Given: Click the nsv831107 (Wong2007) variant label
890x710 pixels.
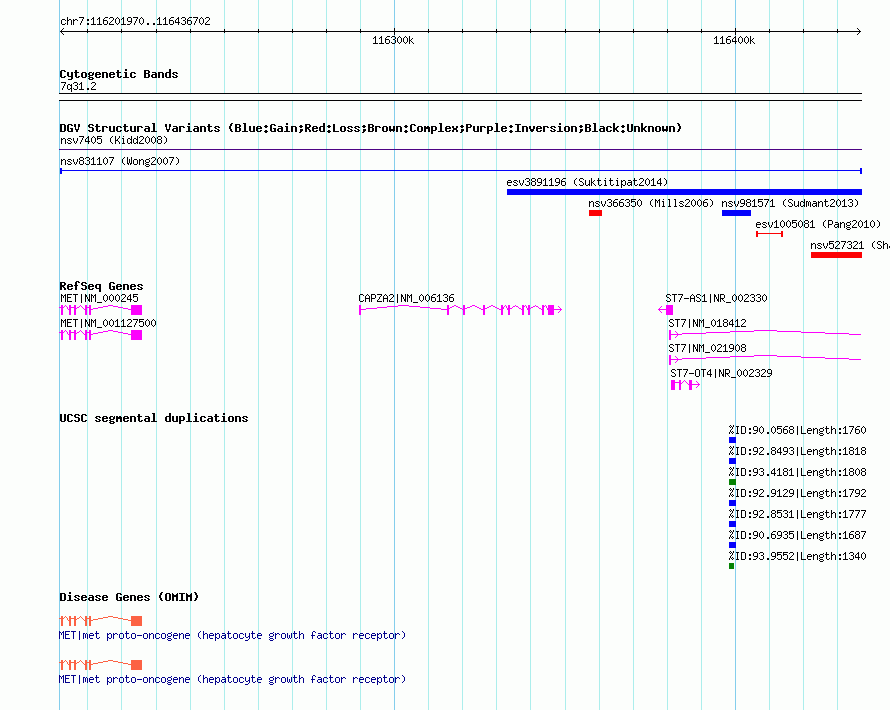Looking at the screenshot, I should [x=120, y=161].
